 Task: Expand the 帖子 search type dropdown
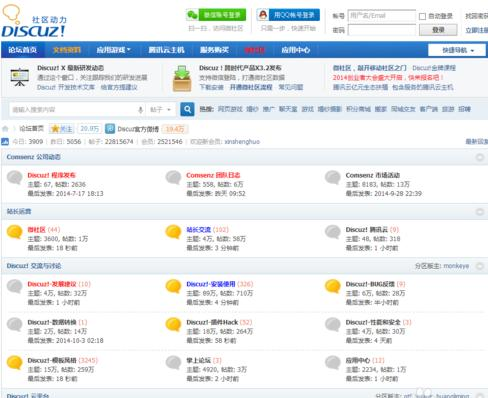pos(161,109)
